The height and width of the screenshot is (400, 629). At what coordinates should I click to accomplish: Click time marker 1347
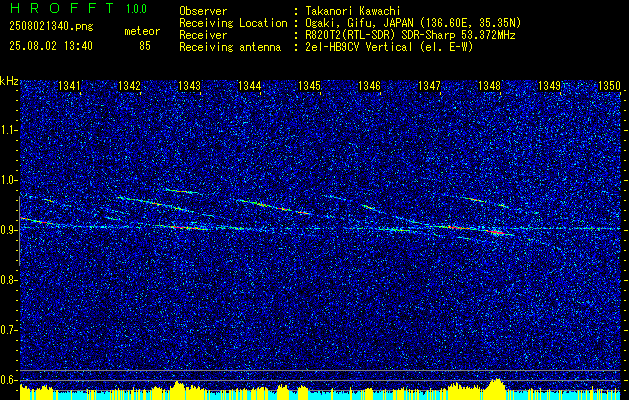point(430,86)
